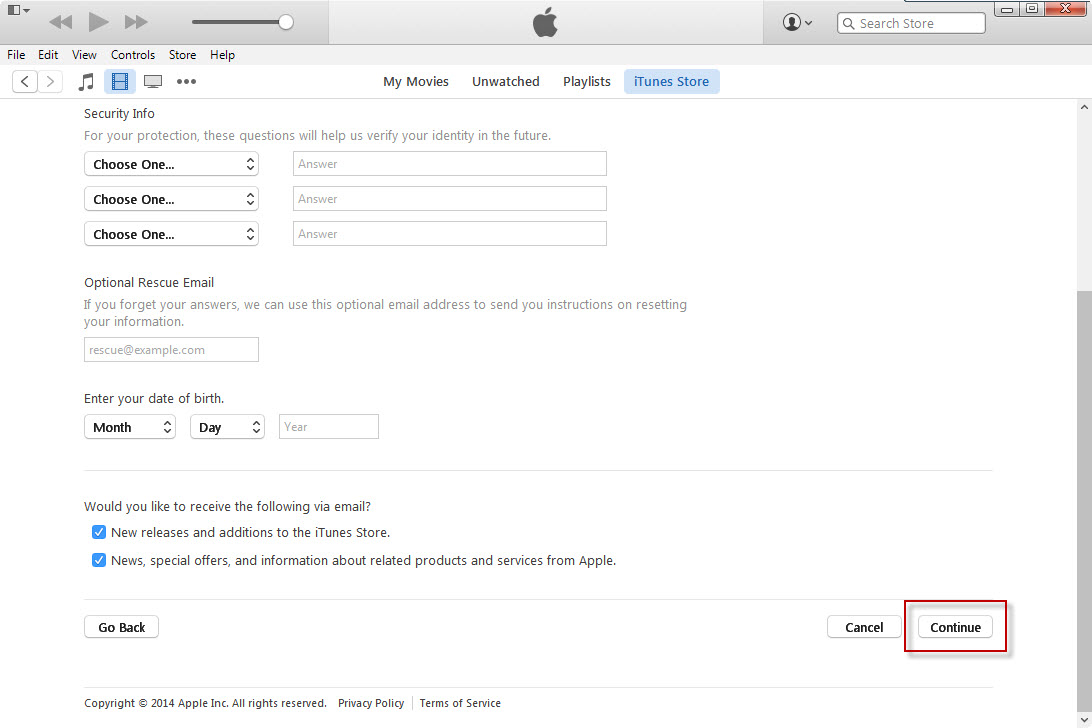Image resolution: width=1092 pixels, height=728 pixels.
Task: Open the third security question dropdown
Action: pyautogui.click(x=171, y=234)
